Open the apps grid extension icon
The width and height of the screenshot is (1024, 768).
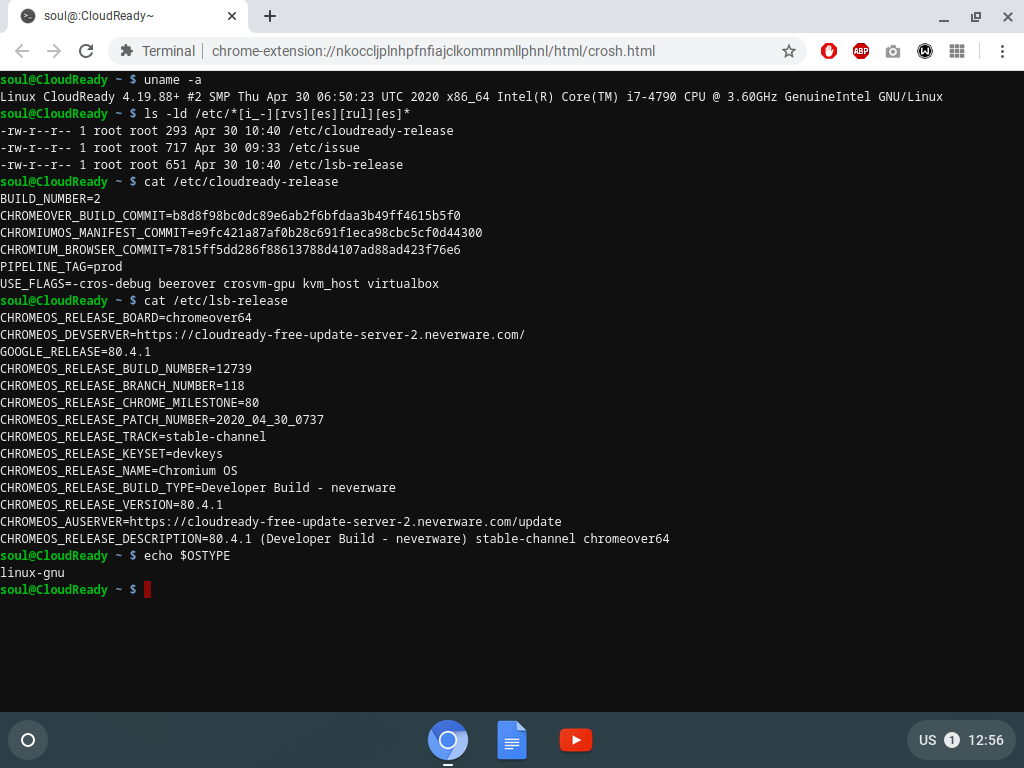[x=957, y=51]
